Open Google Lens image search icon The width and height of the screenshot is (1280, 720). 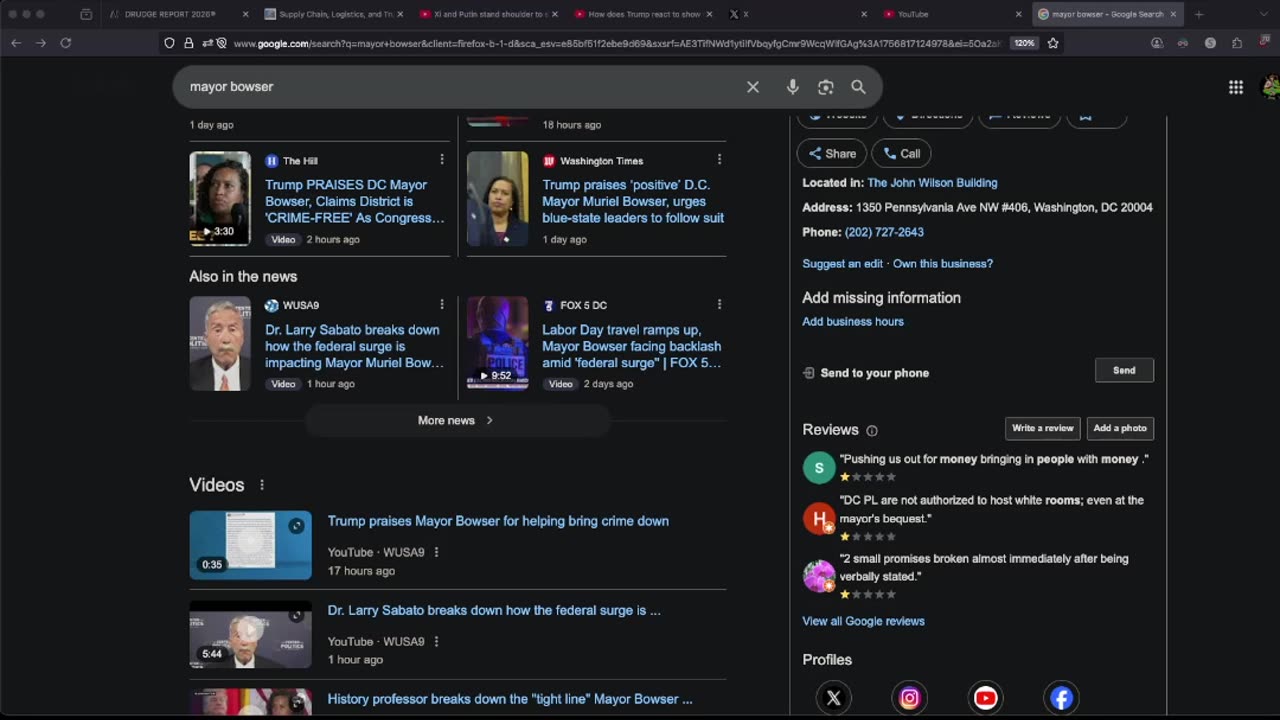[825, 87]
